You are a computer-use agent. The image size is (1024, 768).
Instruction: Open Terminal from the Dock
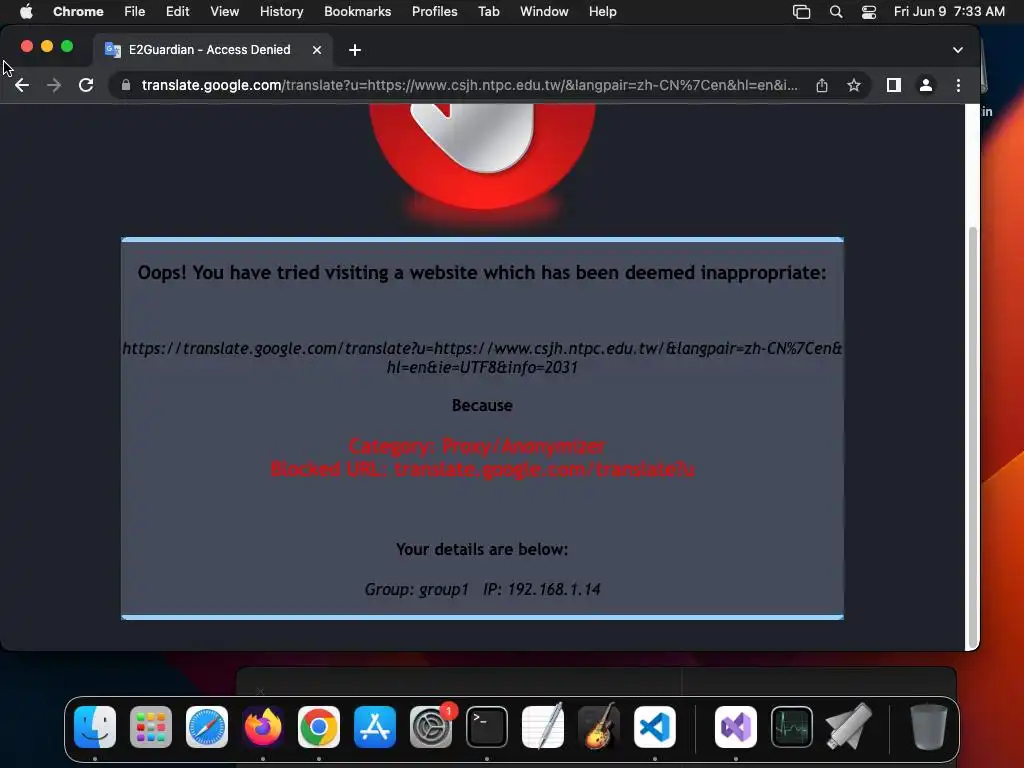(x=487, y=727)
